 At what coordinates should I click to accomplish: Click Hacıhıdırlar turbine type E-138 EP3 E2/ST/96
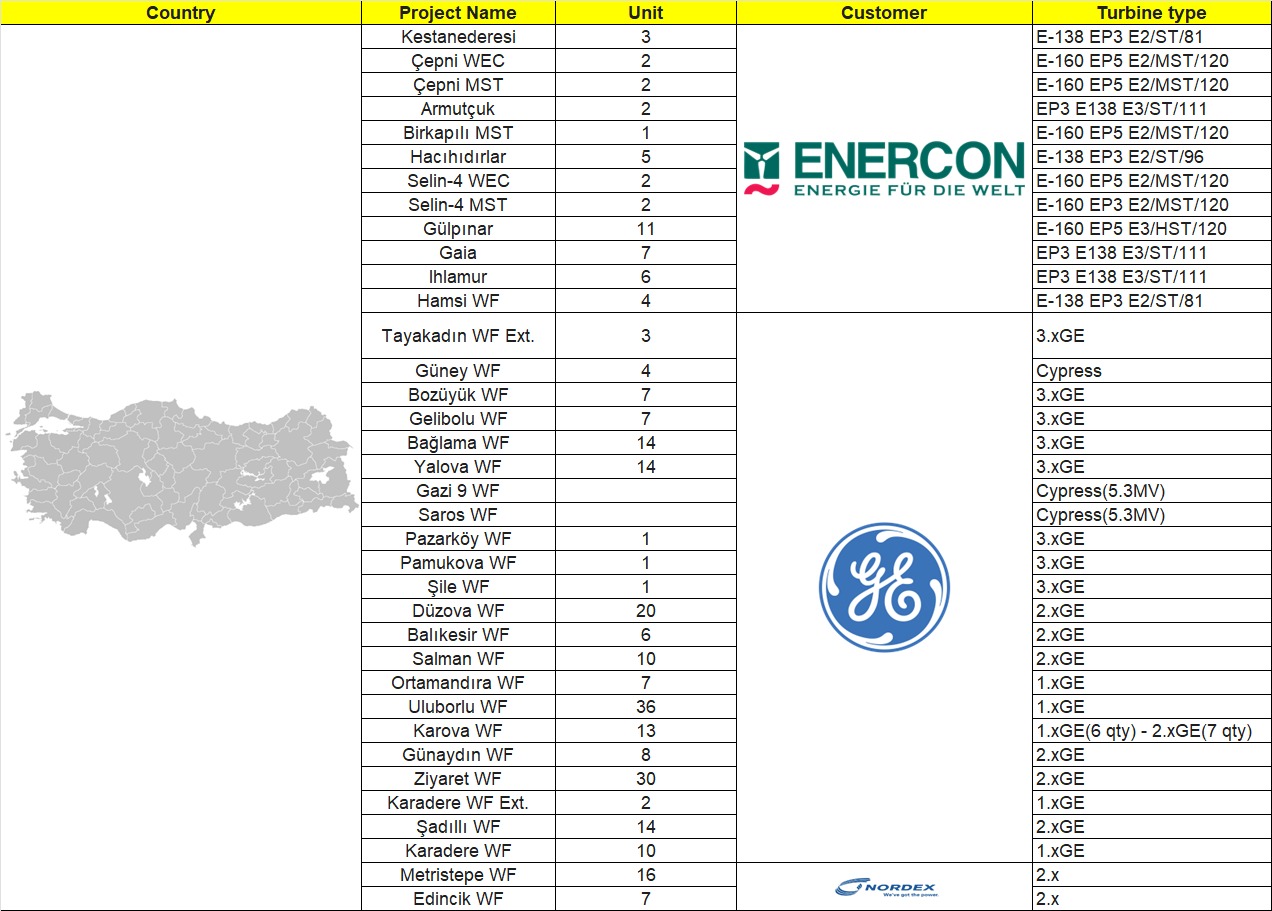(x=1151, y=157)
